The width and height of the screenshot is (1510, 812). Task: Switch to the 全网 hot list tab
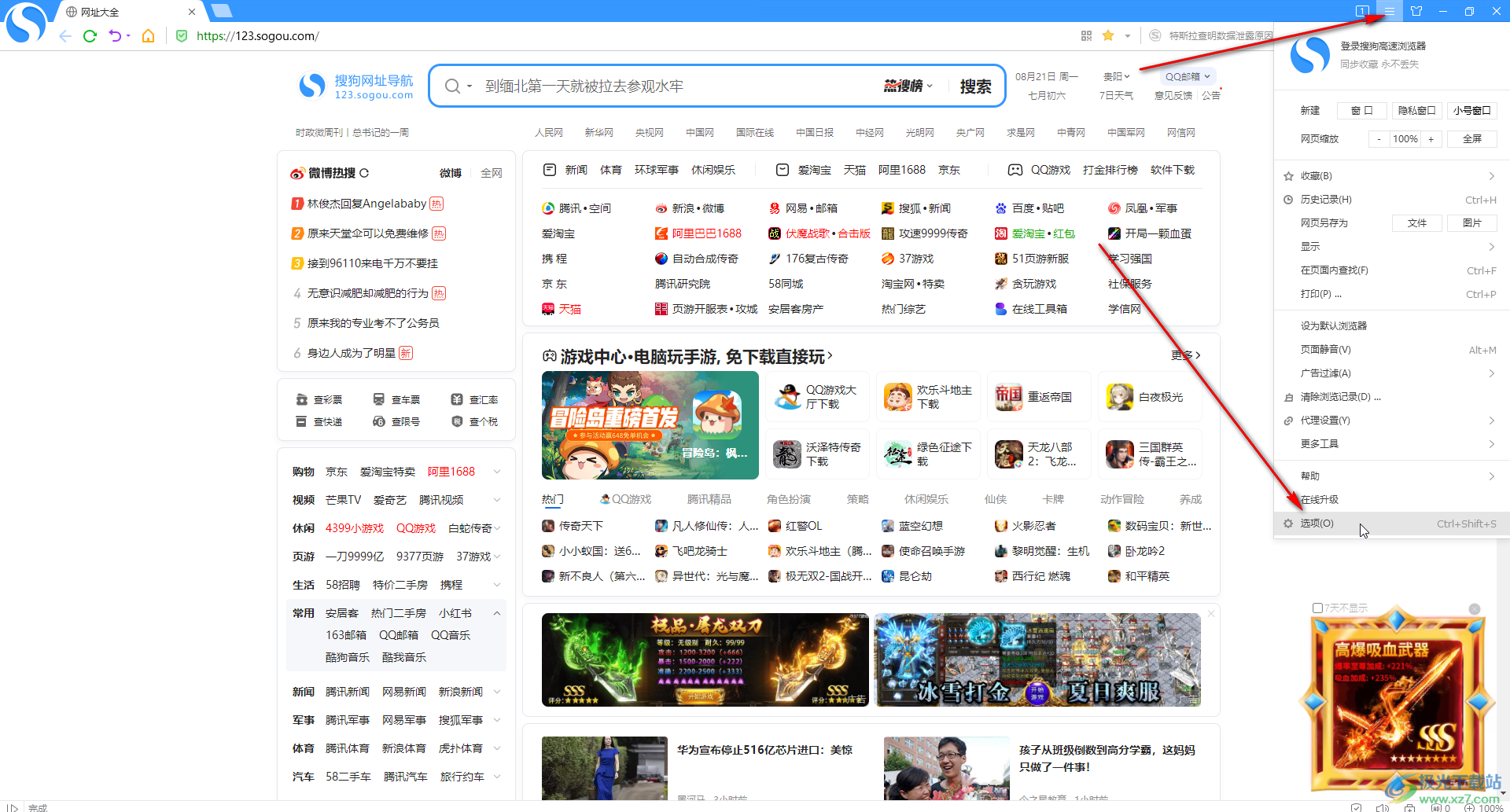coord(491,173)
